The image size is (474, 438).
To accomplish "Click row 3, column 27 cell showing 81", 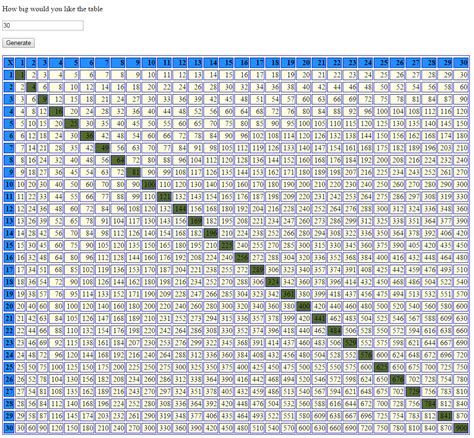I will point(413,99).
